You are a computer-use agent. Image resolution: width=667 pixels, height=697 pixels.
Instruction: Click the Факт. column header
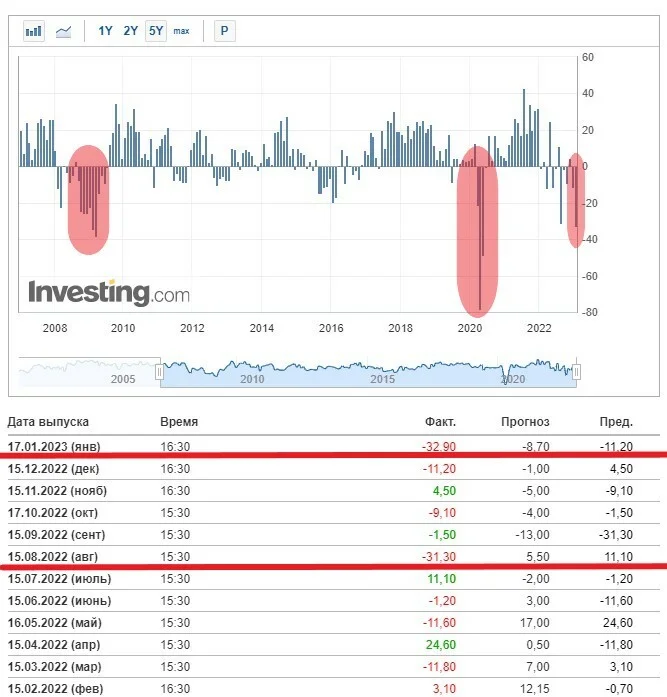(x=440, y=421)
